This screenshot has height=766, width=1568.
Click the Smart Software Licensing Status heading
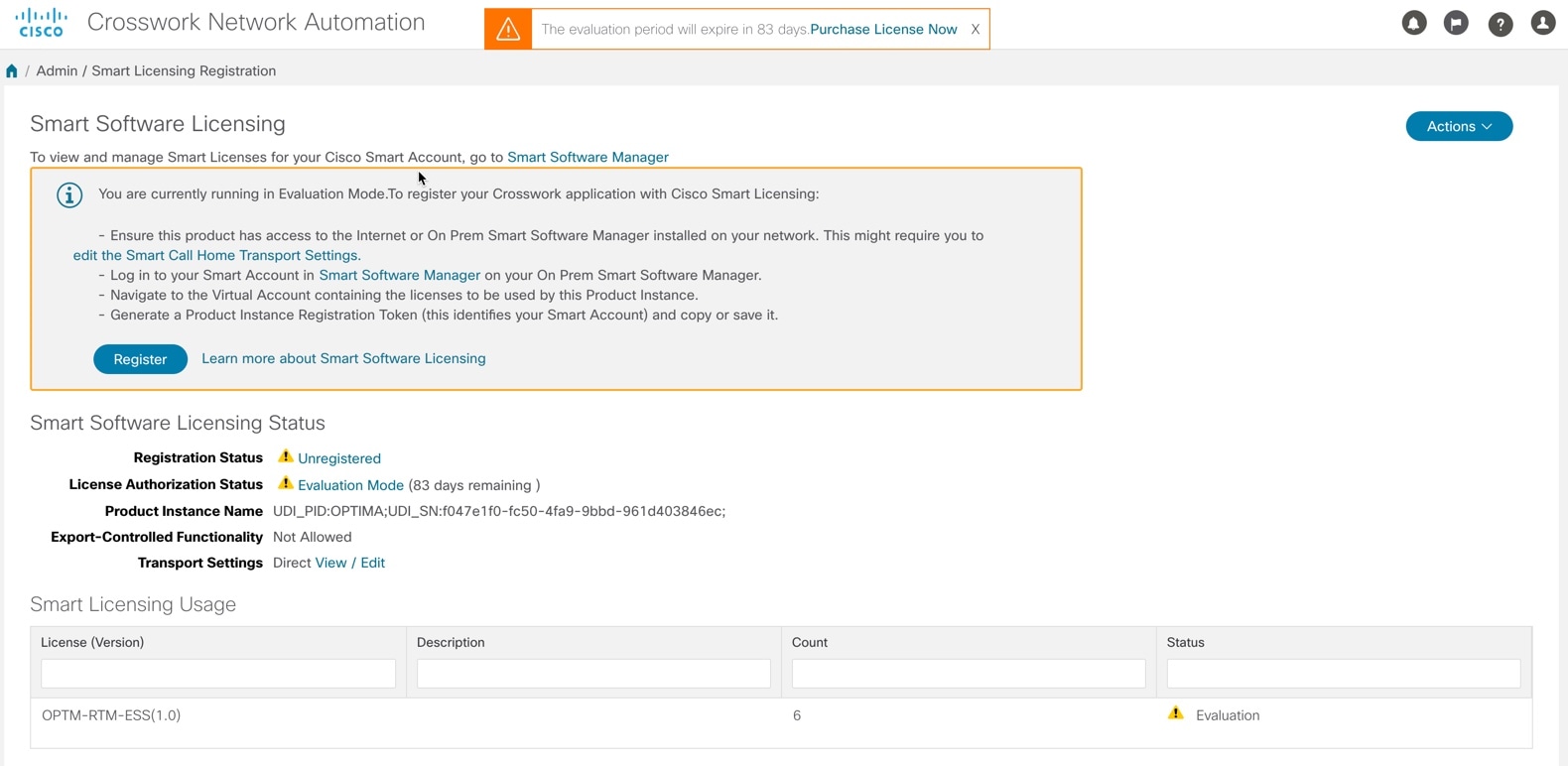click(x=178, y=423)
